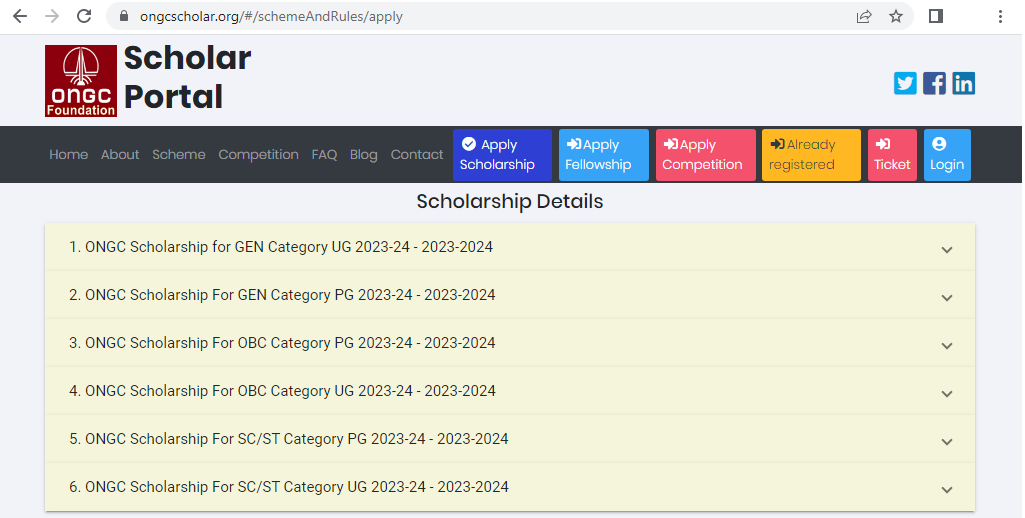
Task: Click the Apply Fellowship button
Action: tap(603, 155)
